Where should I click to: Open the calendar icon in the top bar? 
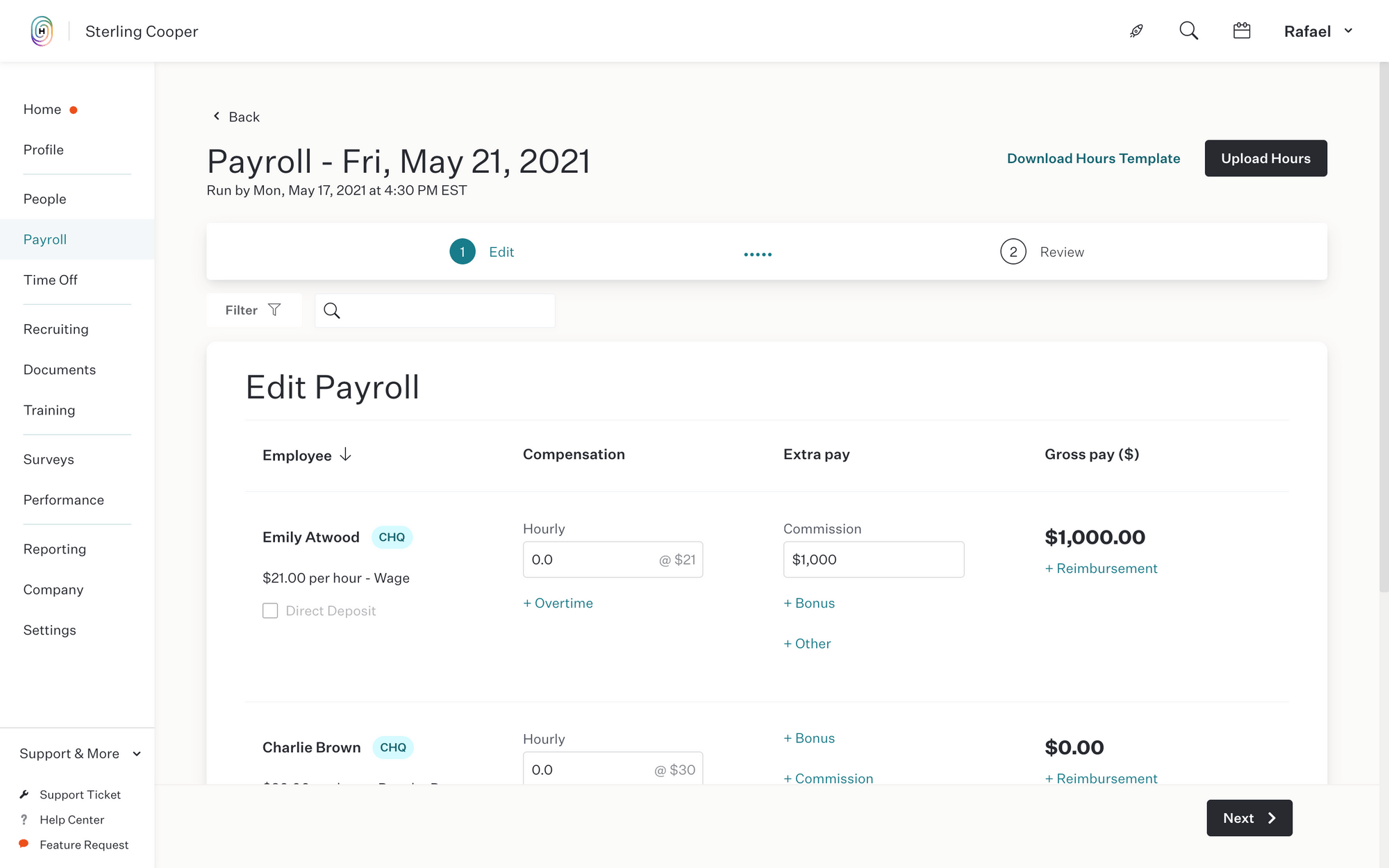pos(1241,31)
